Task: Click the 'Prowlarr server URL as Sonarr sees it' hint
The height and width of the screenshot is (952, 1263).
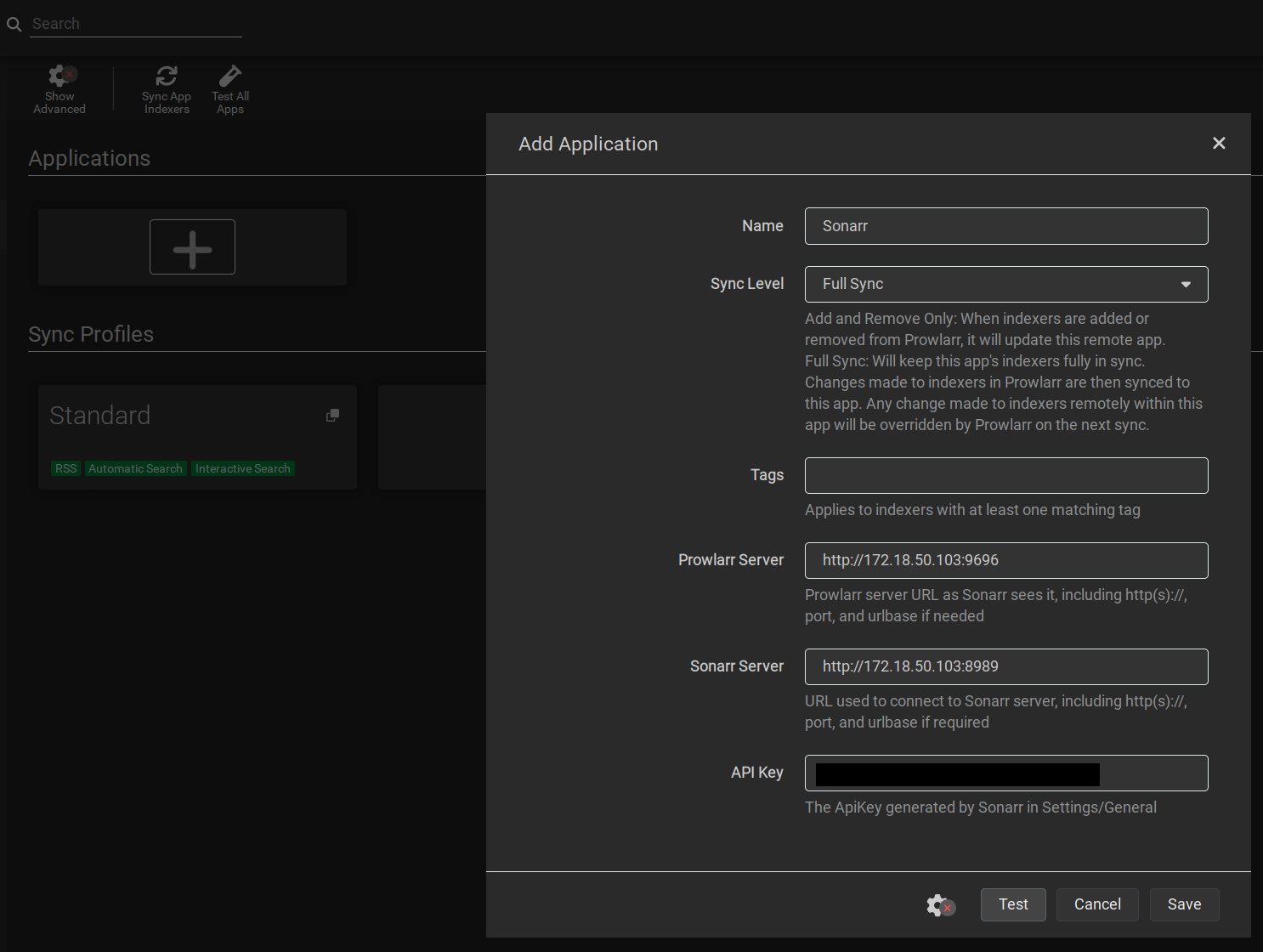Action: 996,605
